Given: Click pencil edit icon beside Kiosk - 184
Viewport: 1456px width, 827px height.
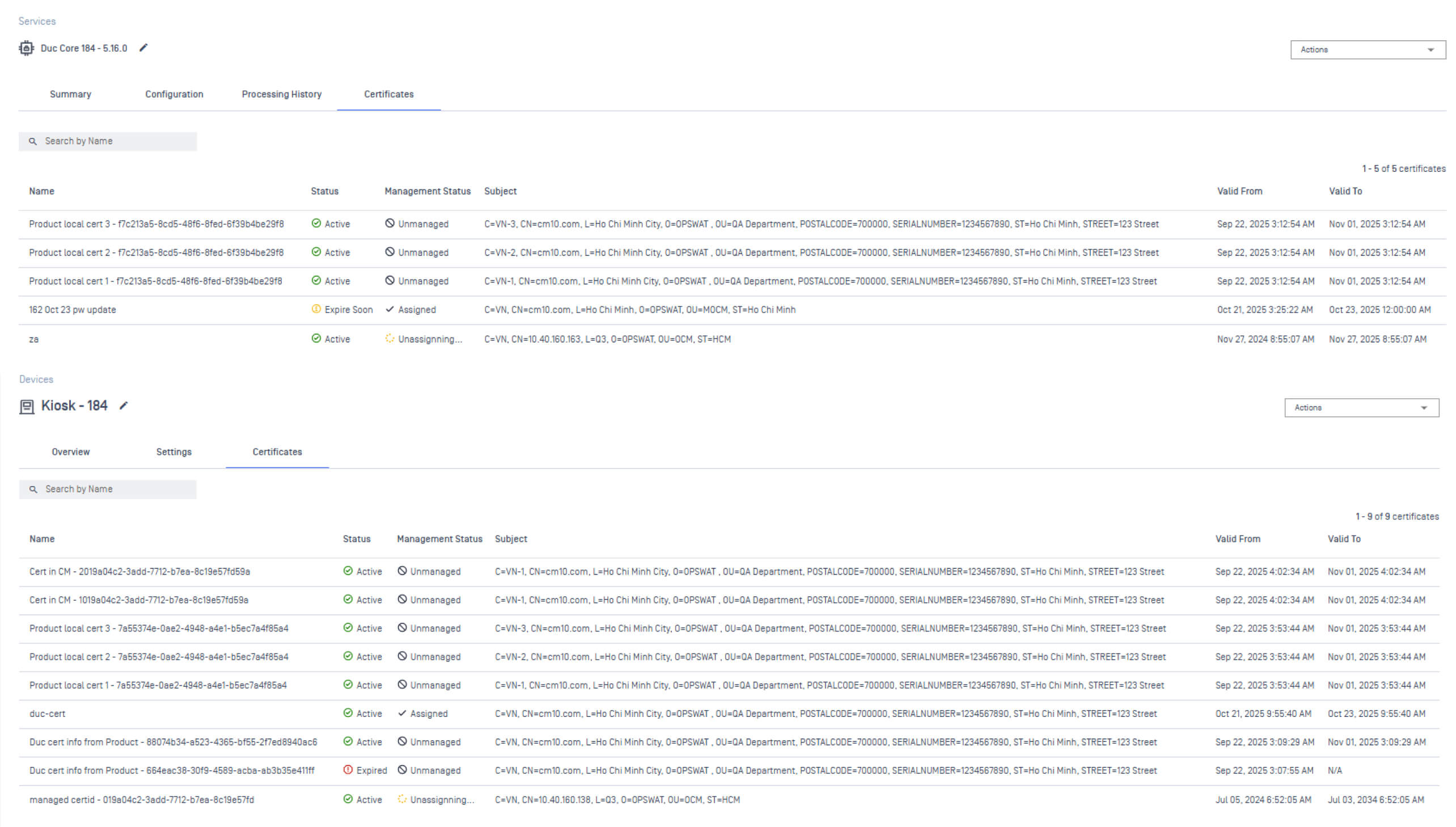Looking at the screenshot, I should click(124, 406).
